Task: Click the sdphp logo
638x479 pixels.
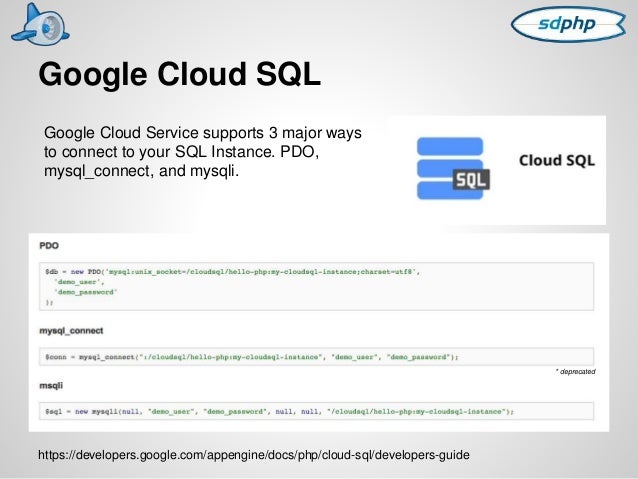Action: [x=568, y=24]
